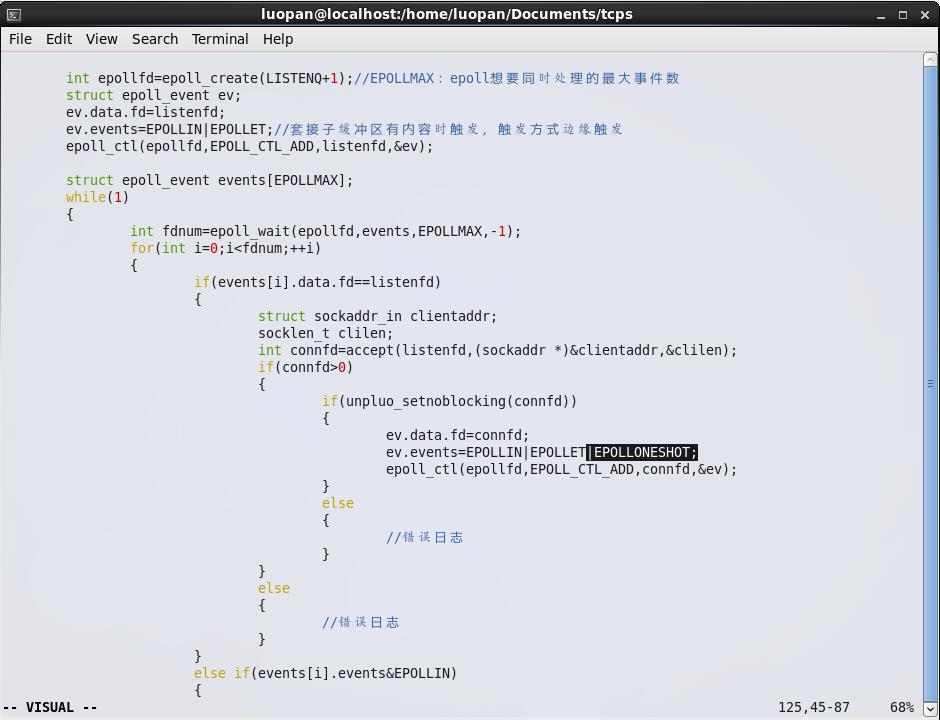Click 'if(events[i].data.fd==listenfd)' line
The height and width of the screenshot is (720, 940).
tap(317, 282)
